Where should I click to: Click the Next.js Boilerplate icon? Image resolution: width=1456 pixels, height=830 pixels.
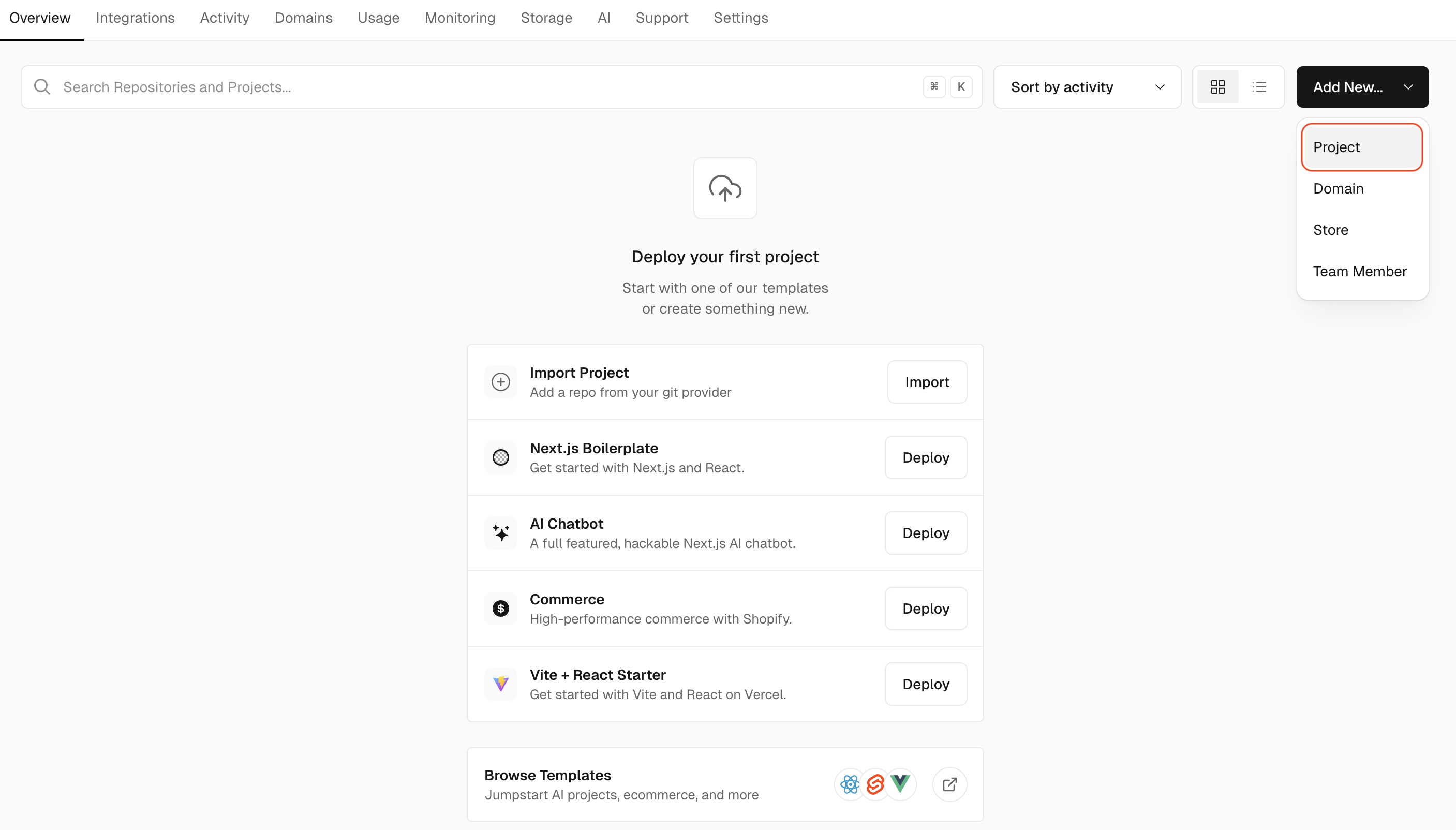[x=500, y=457]
